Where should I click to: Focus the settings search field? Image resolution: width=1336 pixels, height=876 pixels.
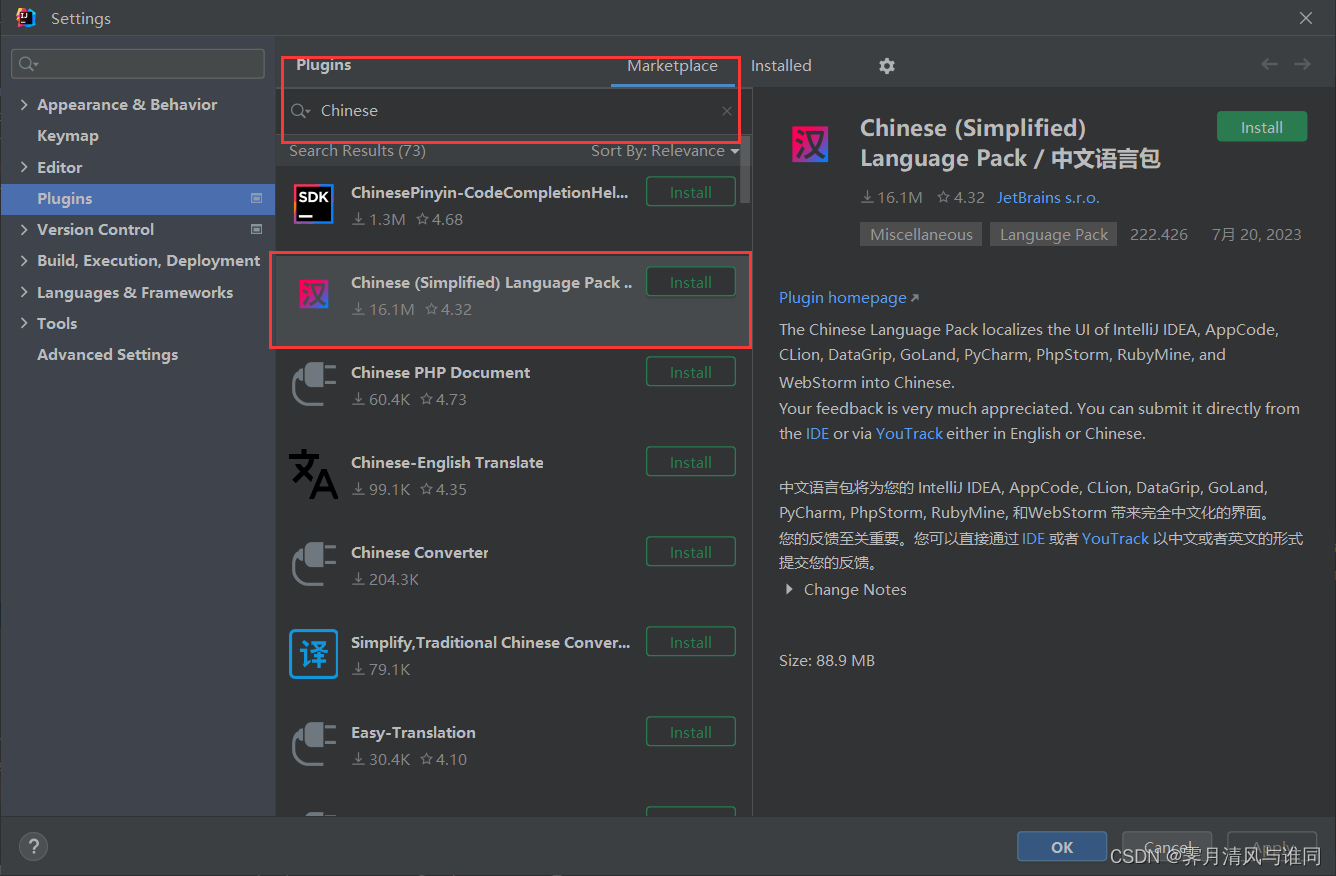click(x=138, y=64)
